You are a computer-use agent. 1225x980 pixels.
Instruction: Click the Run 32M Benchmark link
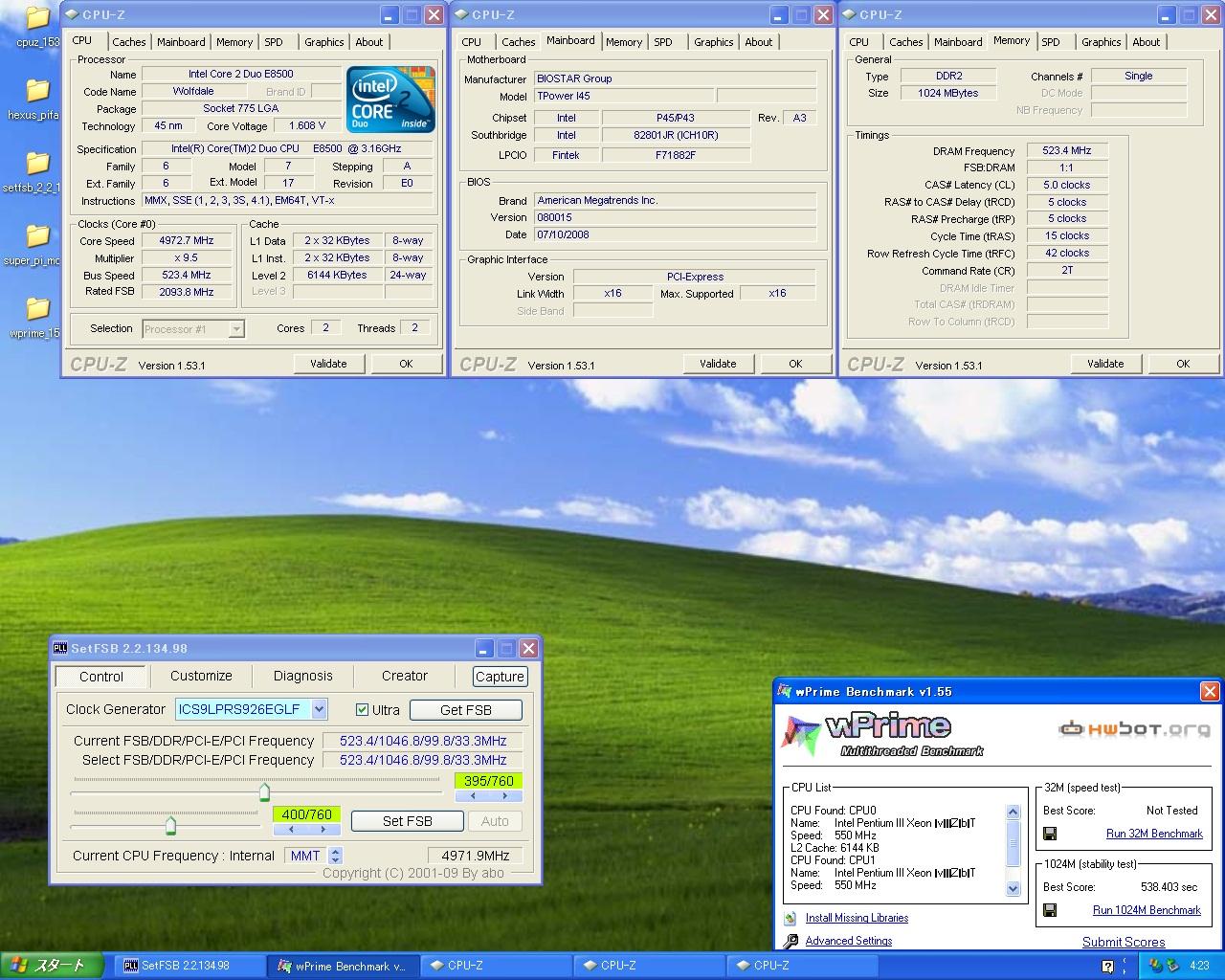coord(1154,834)
